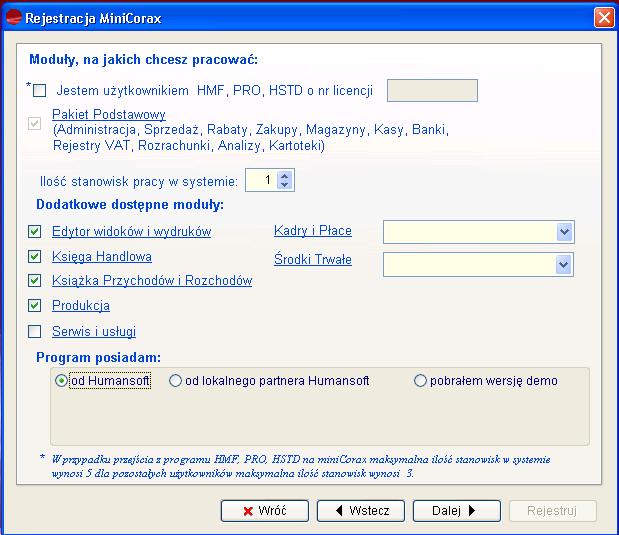The width and height of the screenshot is (619, 535).
Task: Click the Program posiadam heading
Action: click(x=99, y=357)
